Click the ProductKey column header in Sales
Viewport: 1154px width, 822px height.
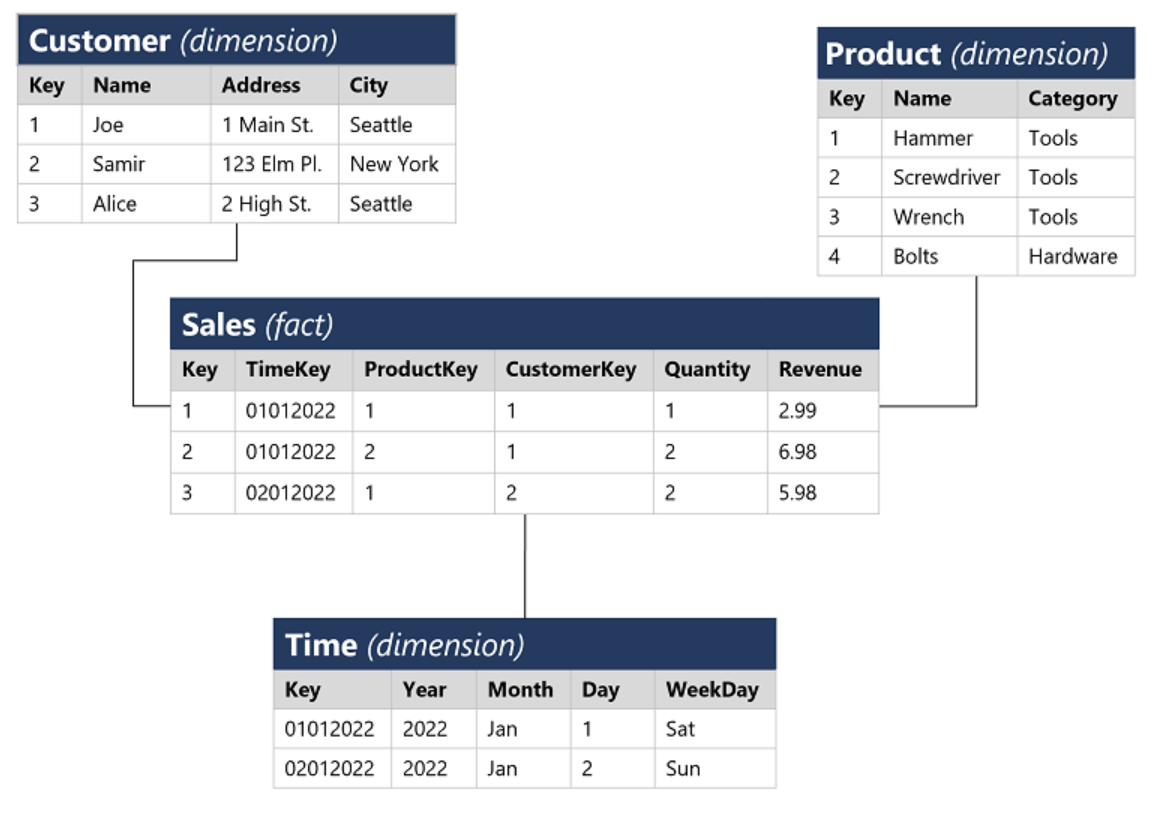(x=423, y=369)
